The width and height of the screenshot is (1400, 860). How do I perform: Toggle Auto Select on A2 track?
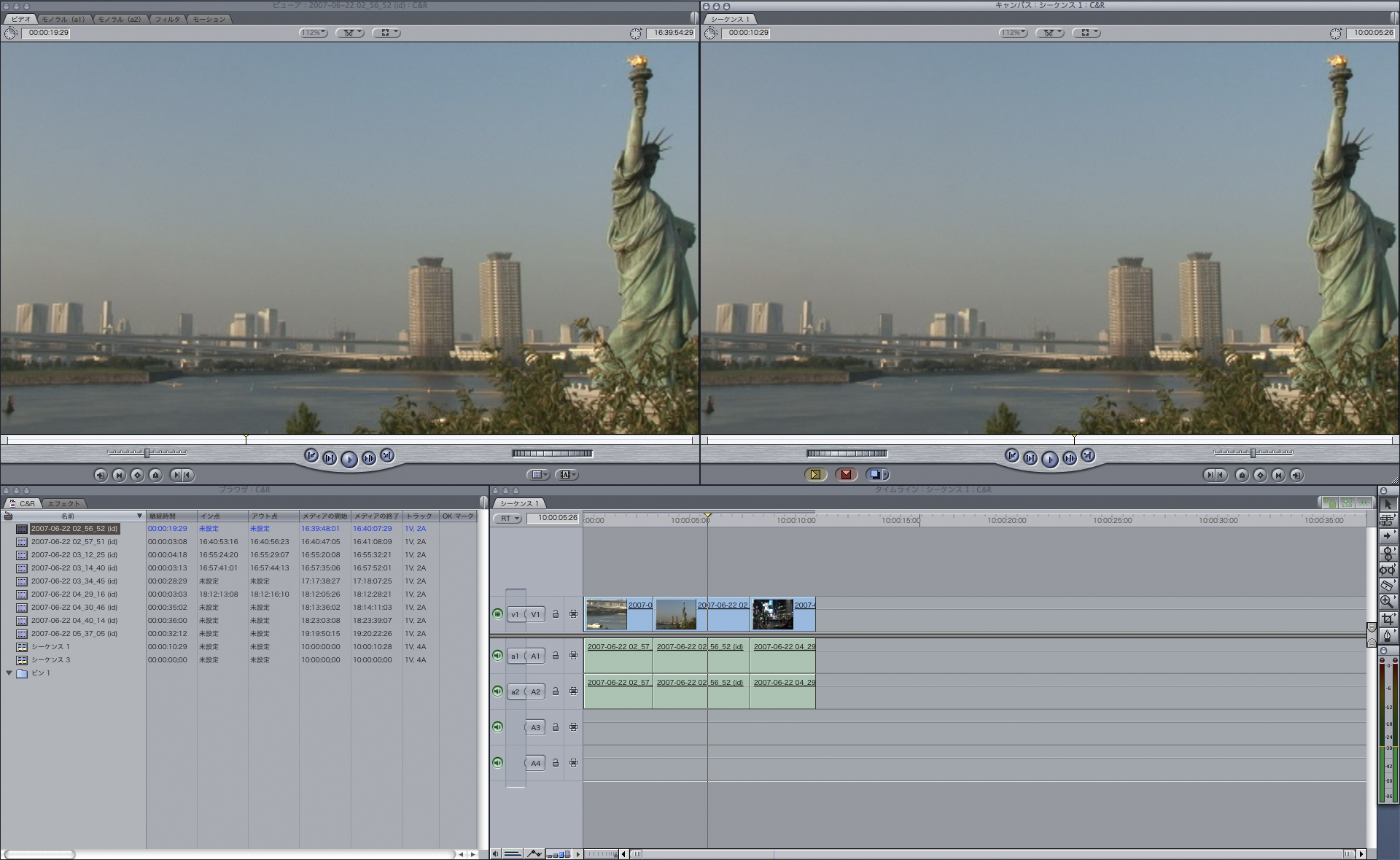tap(574, 691)
